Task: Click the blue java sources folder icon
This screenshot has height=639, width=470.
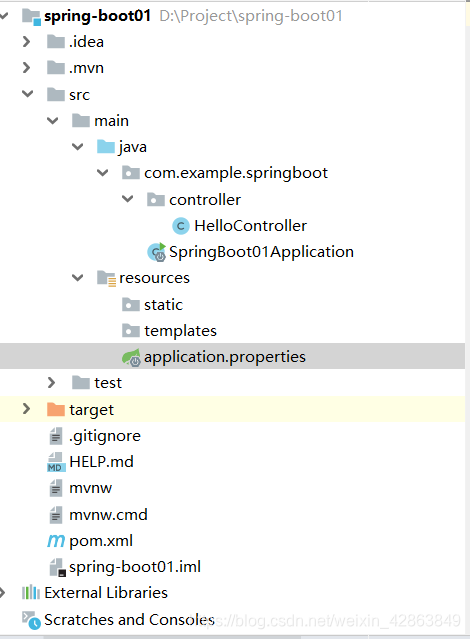Action: (x=106, y=147)
